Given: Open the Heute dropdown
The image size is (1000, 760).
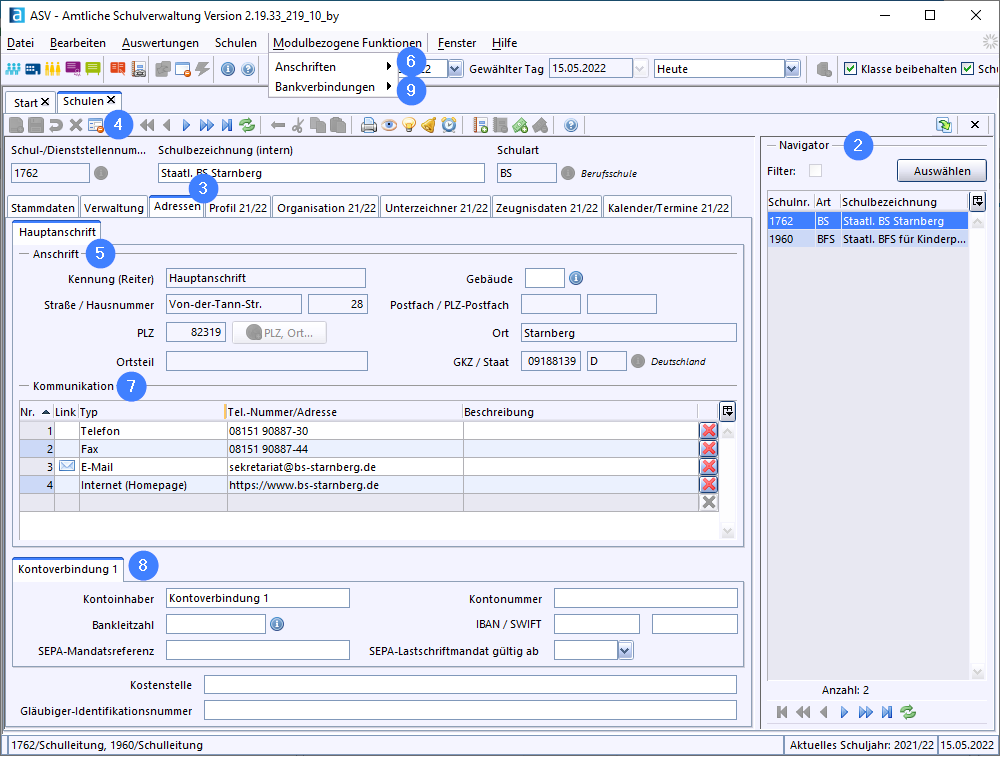Looking at the screenshot, I should click(x=792, y=69).
